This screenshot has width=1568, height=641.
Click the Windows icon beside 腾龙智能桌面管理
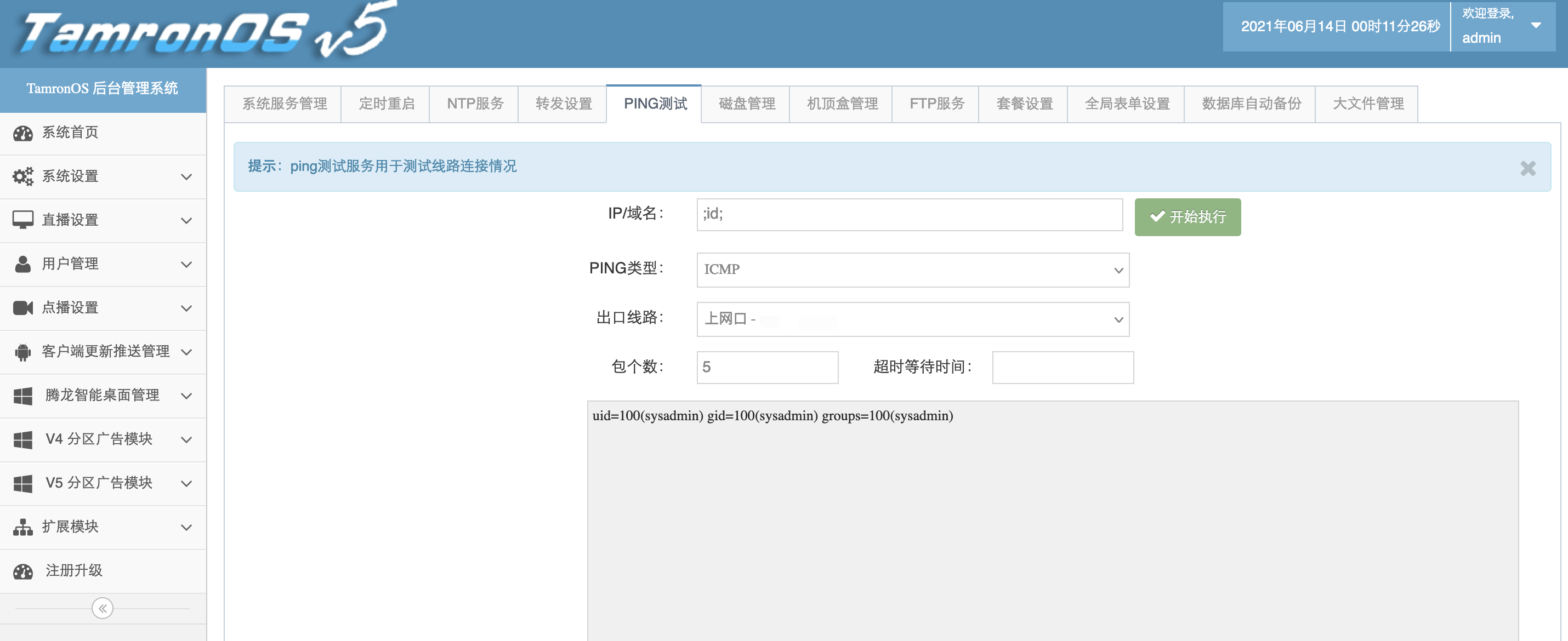tap(23, 396)
